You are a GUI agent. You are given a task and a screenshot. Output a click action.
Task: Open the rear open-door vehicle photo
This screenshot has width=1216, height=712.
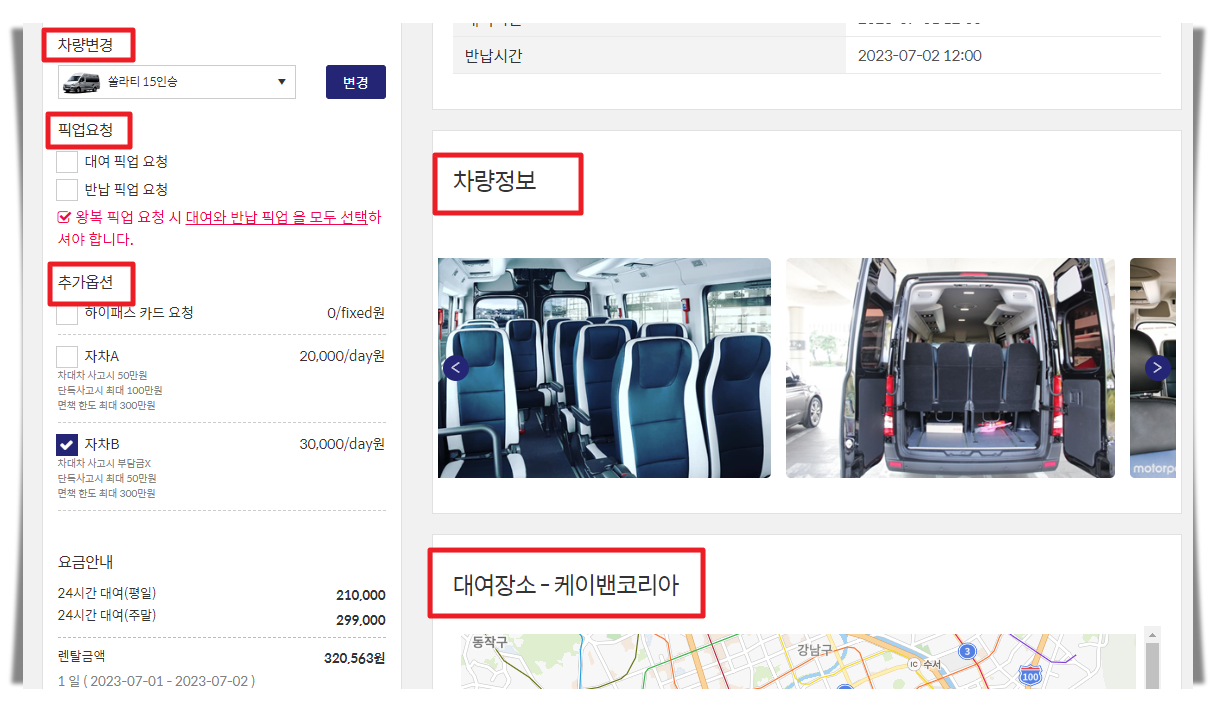click(x=950, y=368)
